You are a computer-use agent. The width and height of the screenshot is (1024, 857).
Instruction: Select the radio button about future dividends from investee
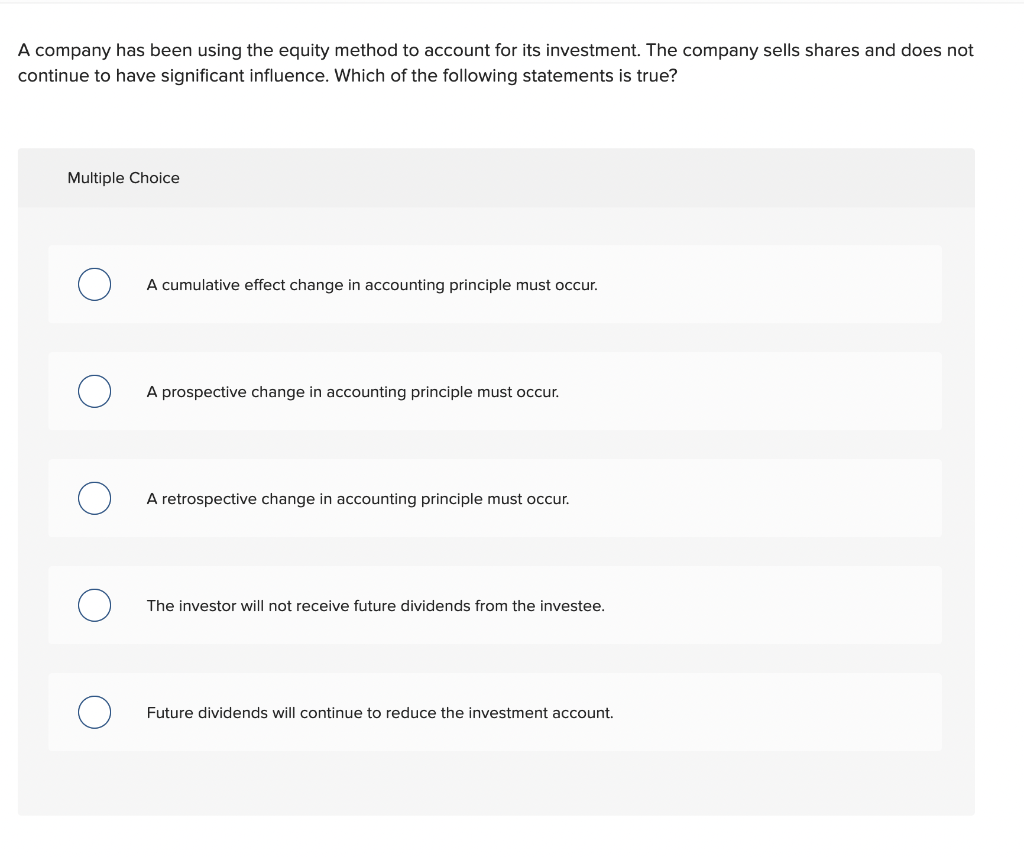(94, 605)
